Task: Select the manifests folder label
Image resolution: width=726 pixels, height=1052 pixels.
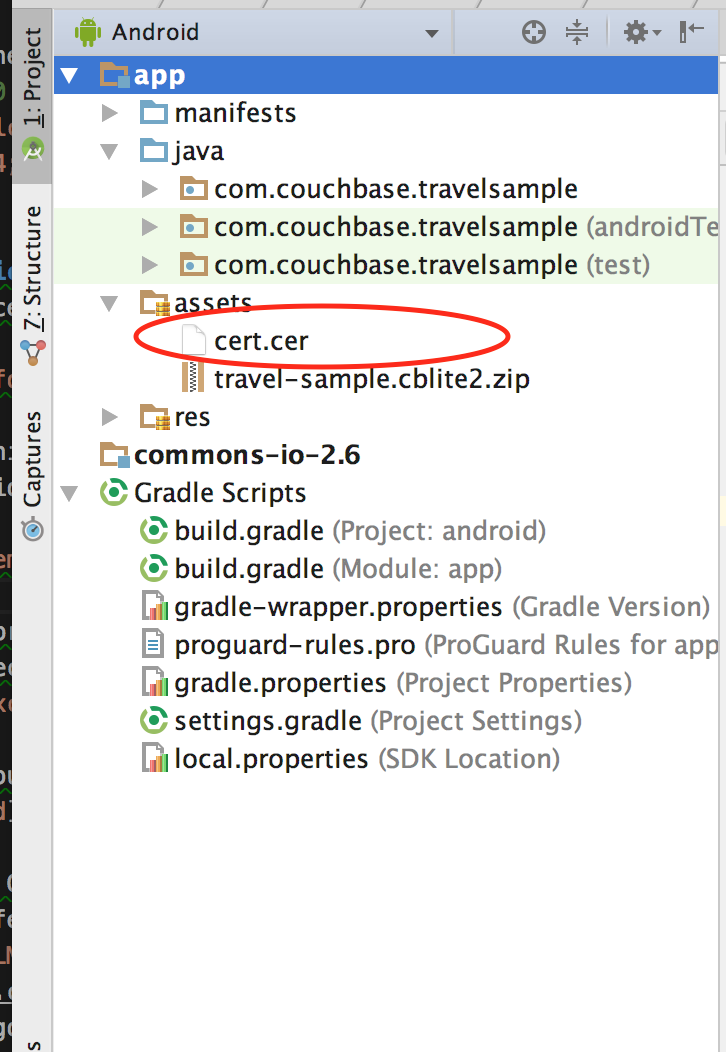Action: (235, 113)
